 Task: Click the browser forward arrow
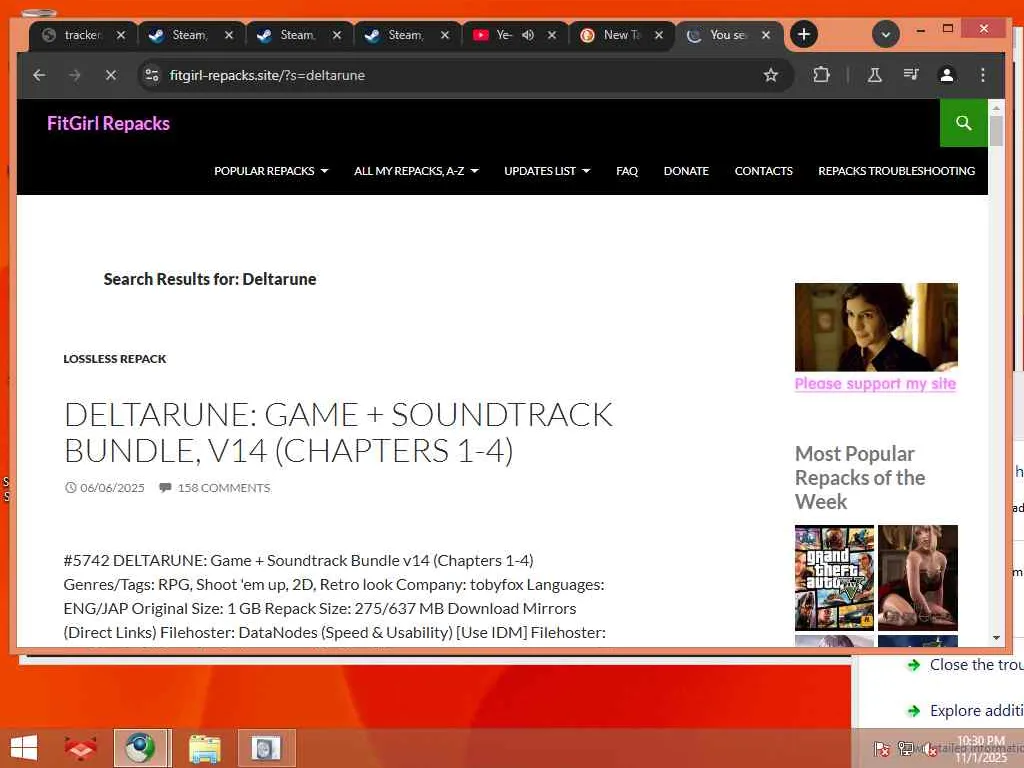[x=75, y=75]
